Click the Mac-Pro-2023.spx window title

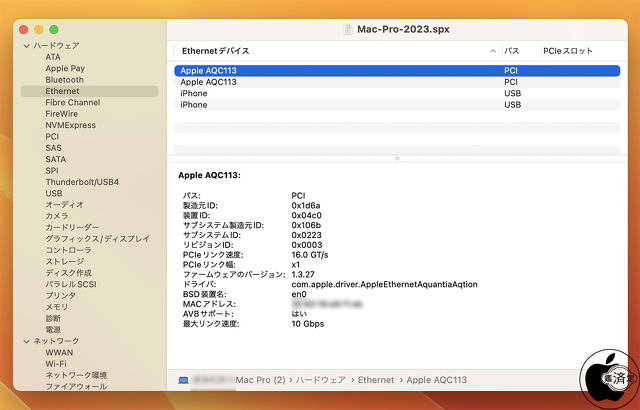pos(403,29)
